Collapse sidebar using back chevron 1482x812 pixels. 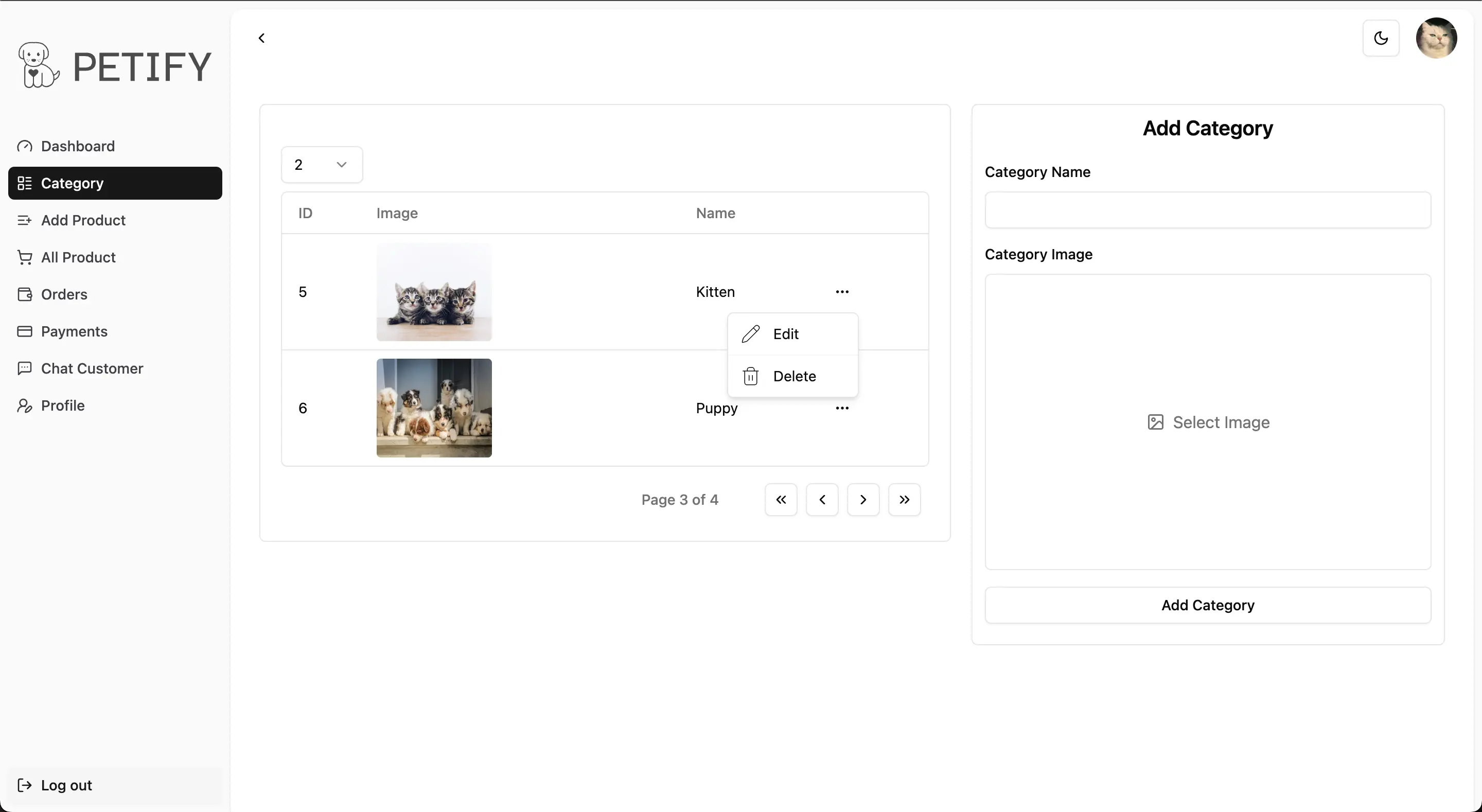coord(262,38)
